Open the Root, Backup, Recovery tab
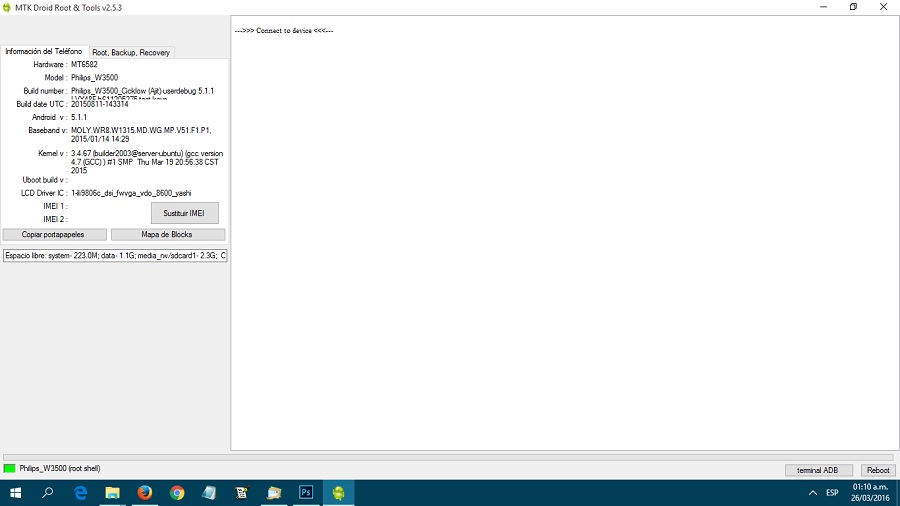The height and width of the screenshot is (506, 900). point(131,52)
